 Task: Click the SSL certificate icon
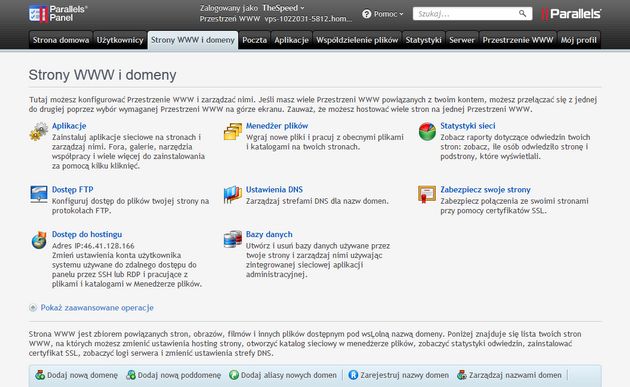coord(427,195)
